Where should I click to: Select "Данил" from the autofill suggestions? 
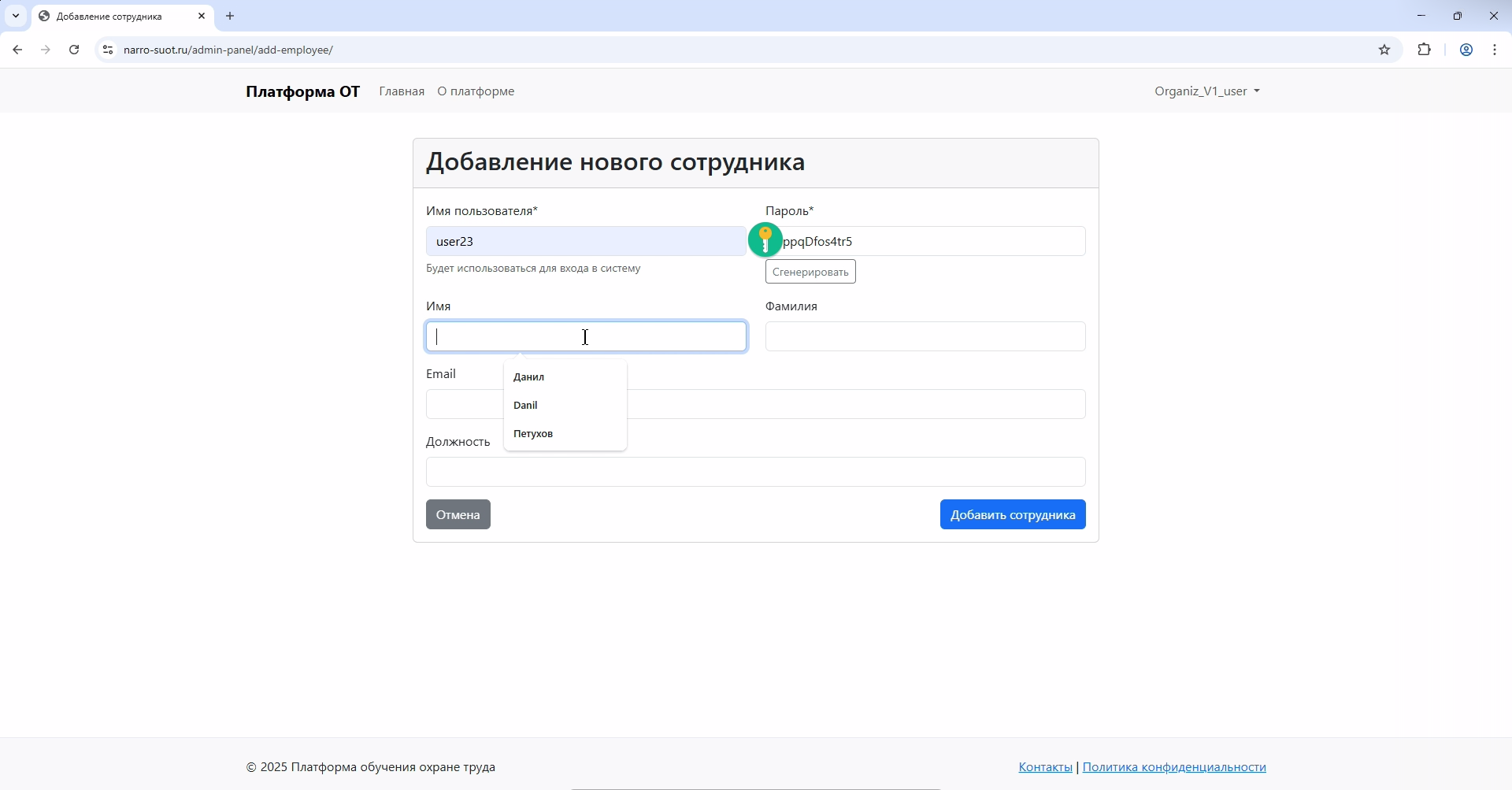coord(528,376)
